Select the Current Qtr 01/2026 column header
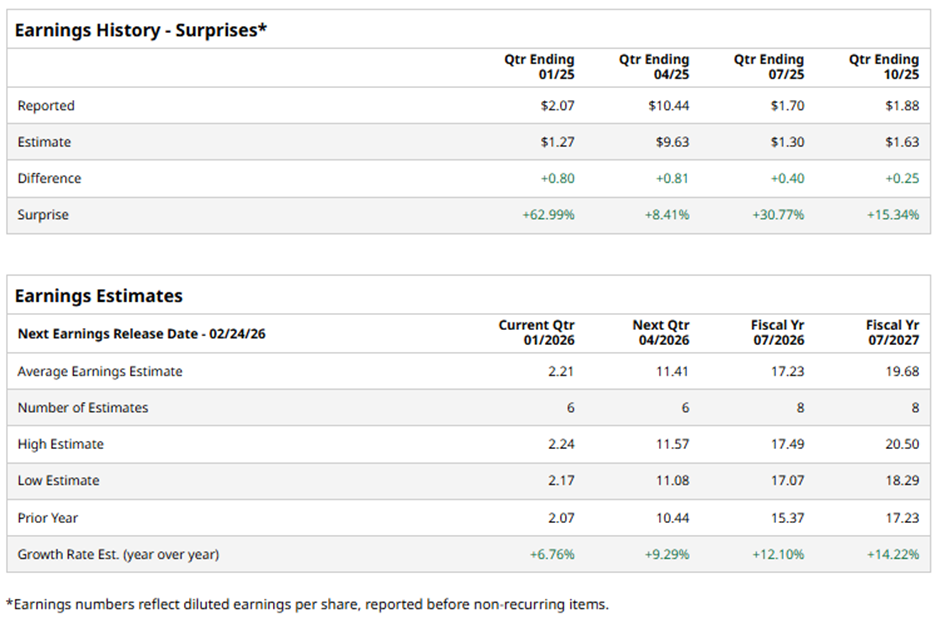The width and height of the screenshot is (940, 638). click(x=537, y=333)
